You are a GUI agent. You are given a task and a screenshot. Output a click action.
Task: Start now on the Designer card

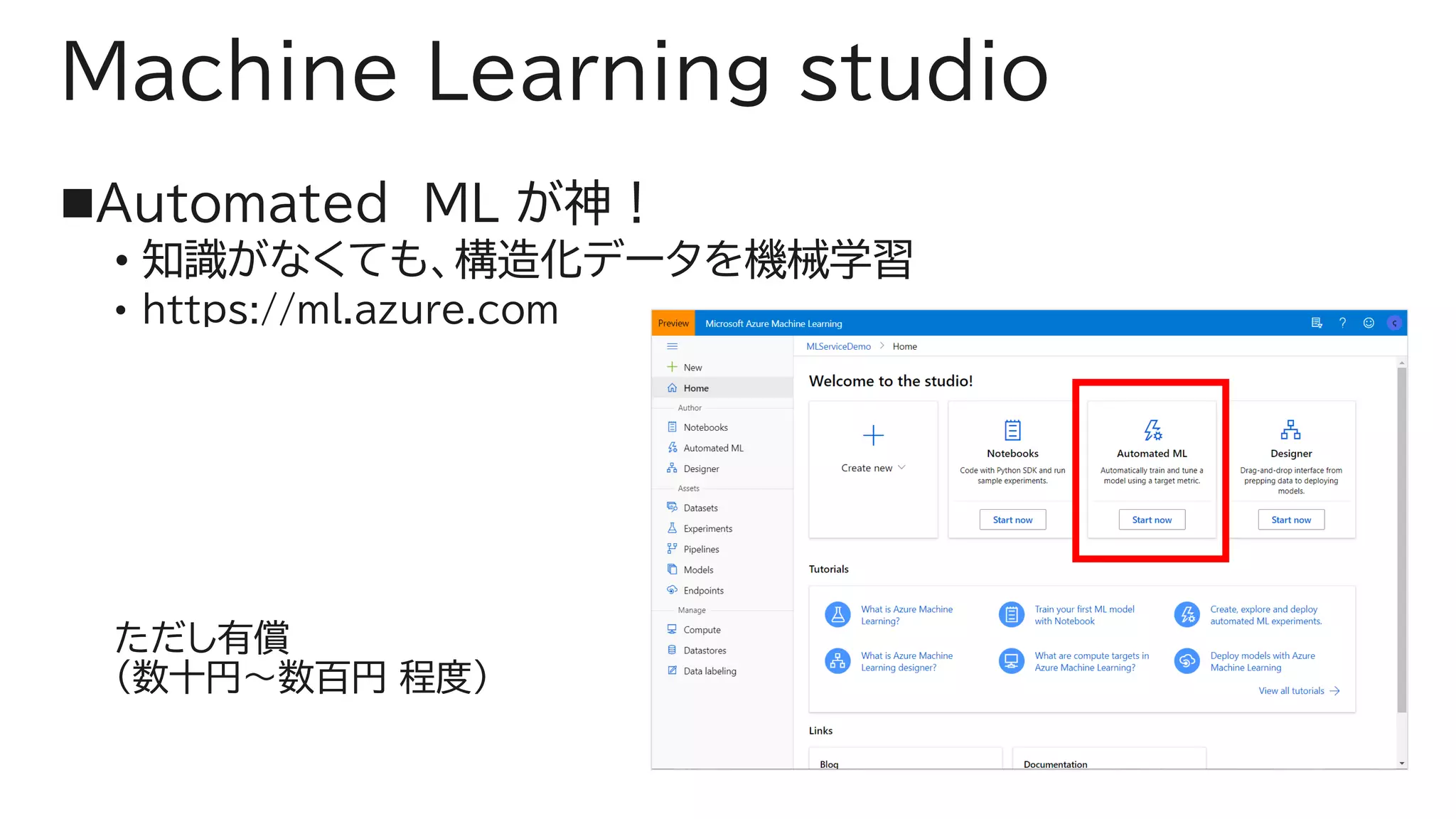1291,520
